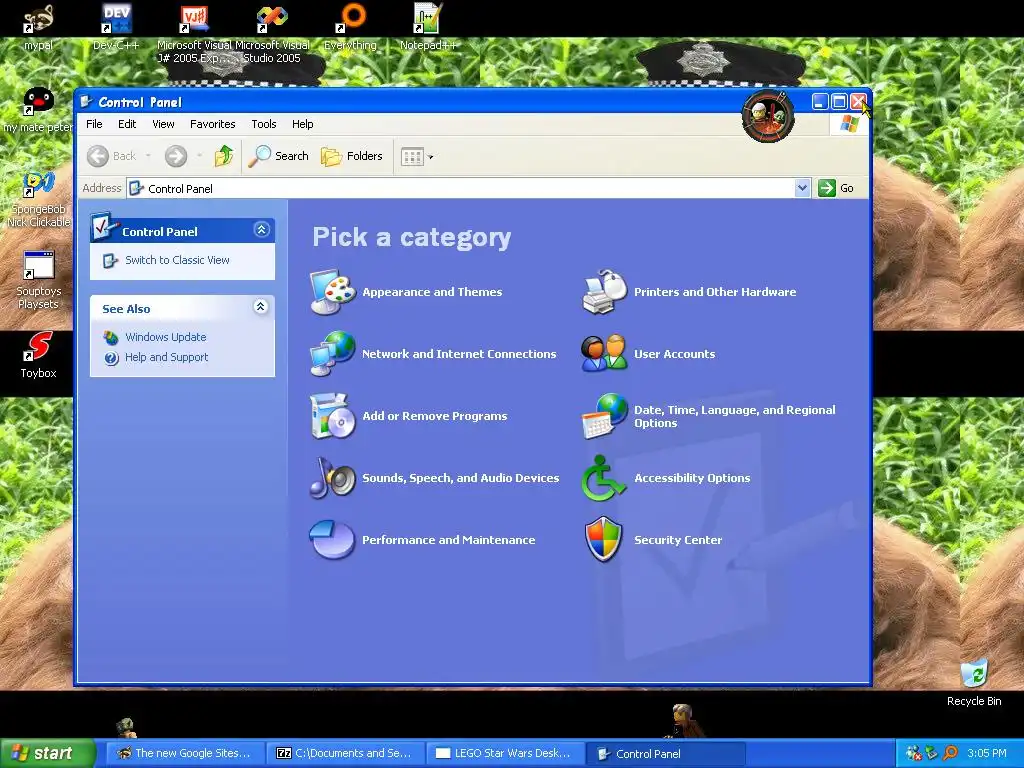Image resolution: width=1024 pixels, height=768 pixels.
Task: Click the Start button
Action: [47, 753]
